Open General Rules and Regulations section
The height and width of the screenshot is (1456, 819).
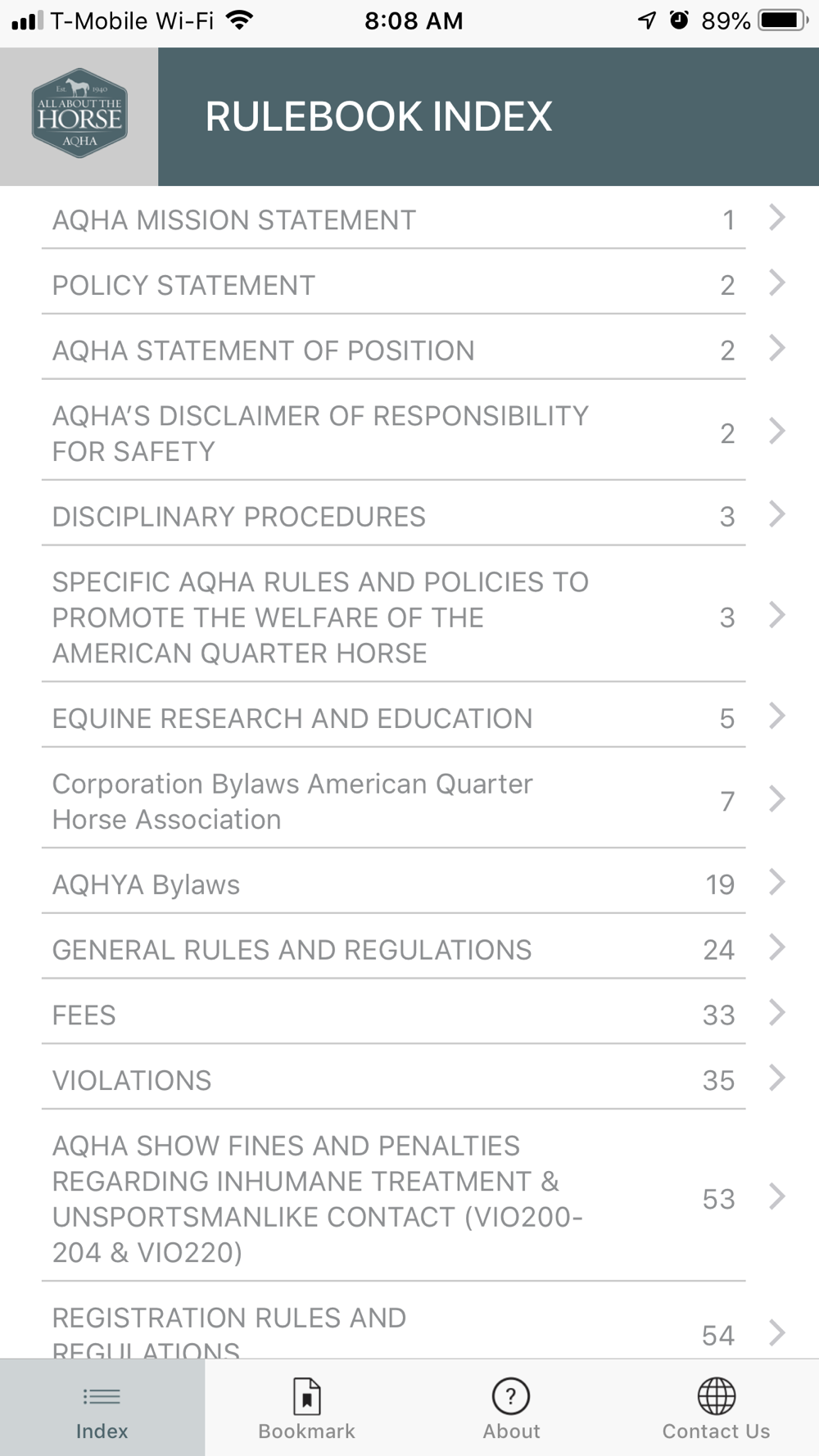pyautogui.click(x=292, y=950)
